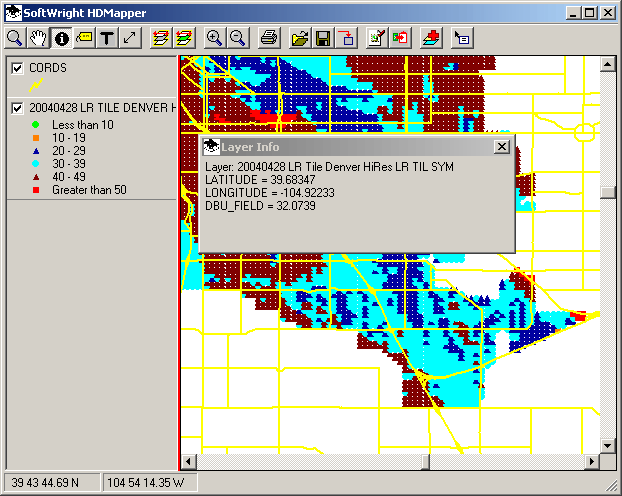Close the Layer Info popup

point(502,147)
